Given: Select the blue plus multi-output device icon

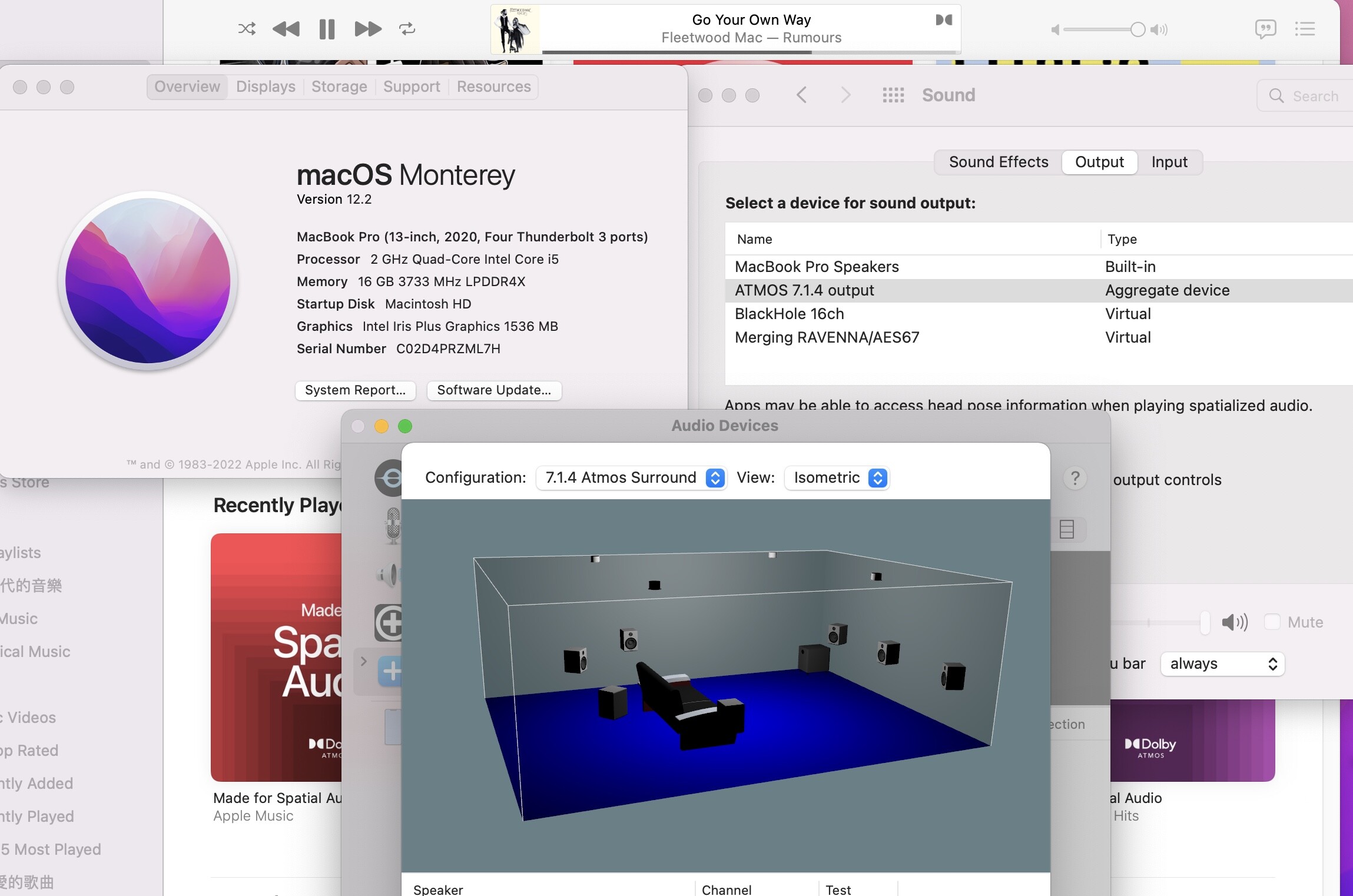Looking at the screenshot, I should 390,671.
